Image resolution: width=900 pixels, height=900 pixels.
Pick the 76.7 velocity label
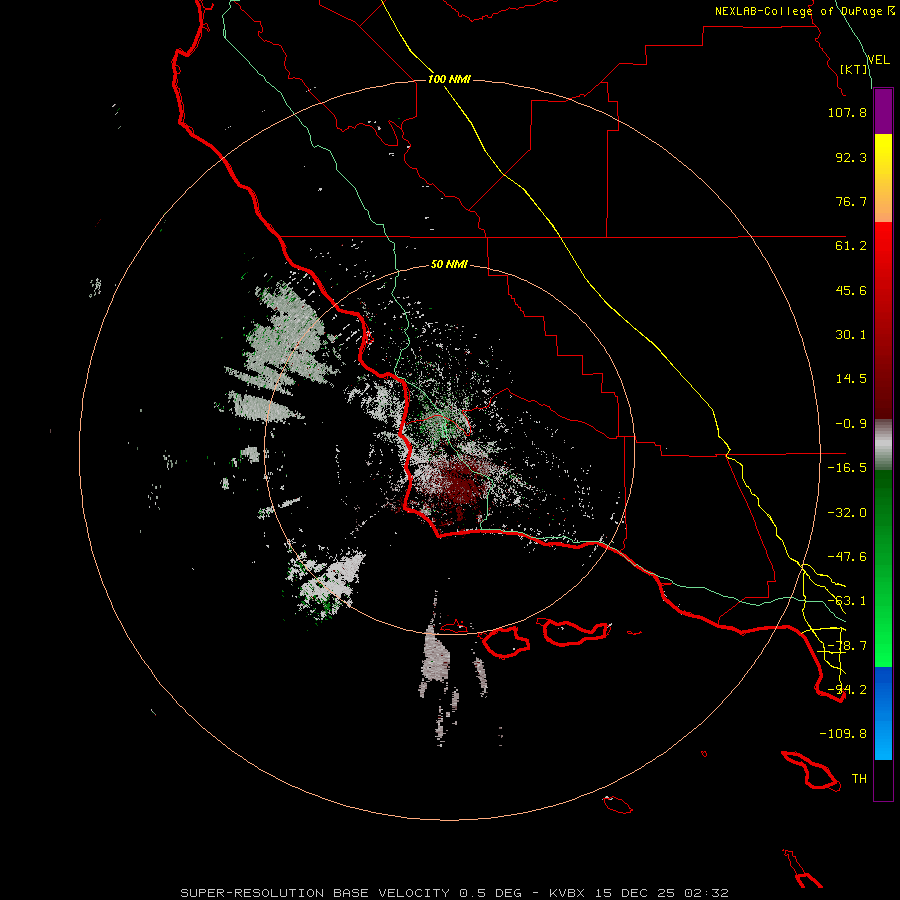pos(851,201)
